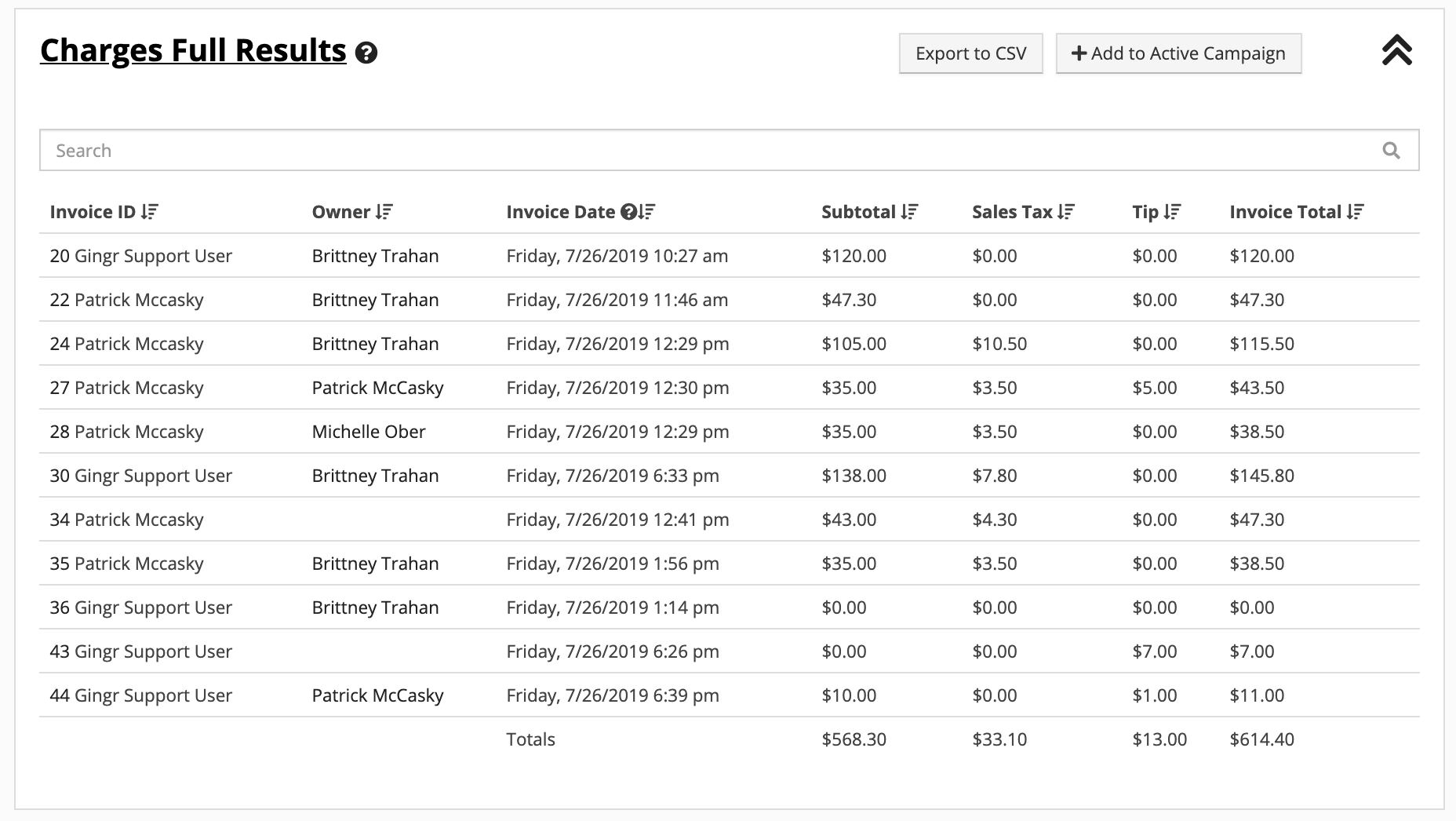Click owner Patrick McCasky in invoice 44 row
Screen dimensions: 1456x821
(377, 695)
